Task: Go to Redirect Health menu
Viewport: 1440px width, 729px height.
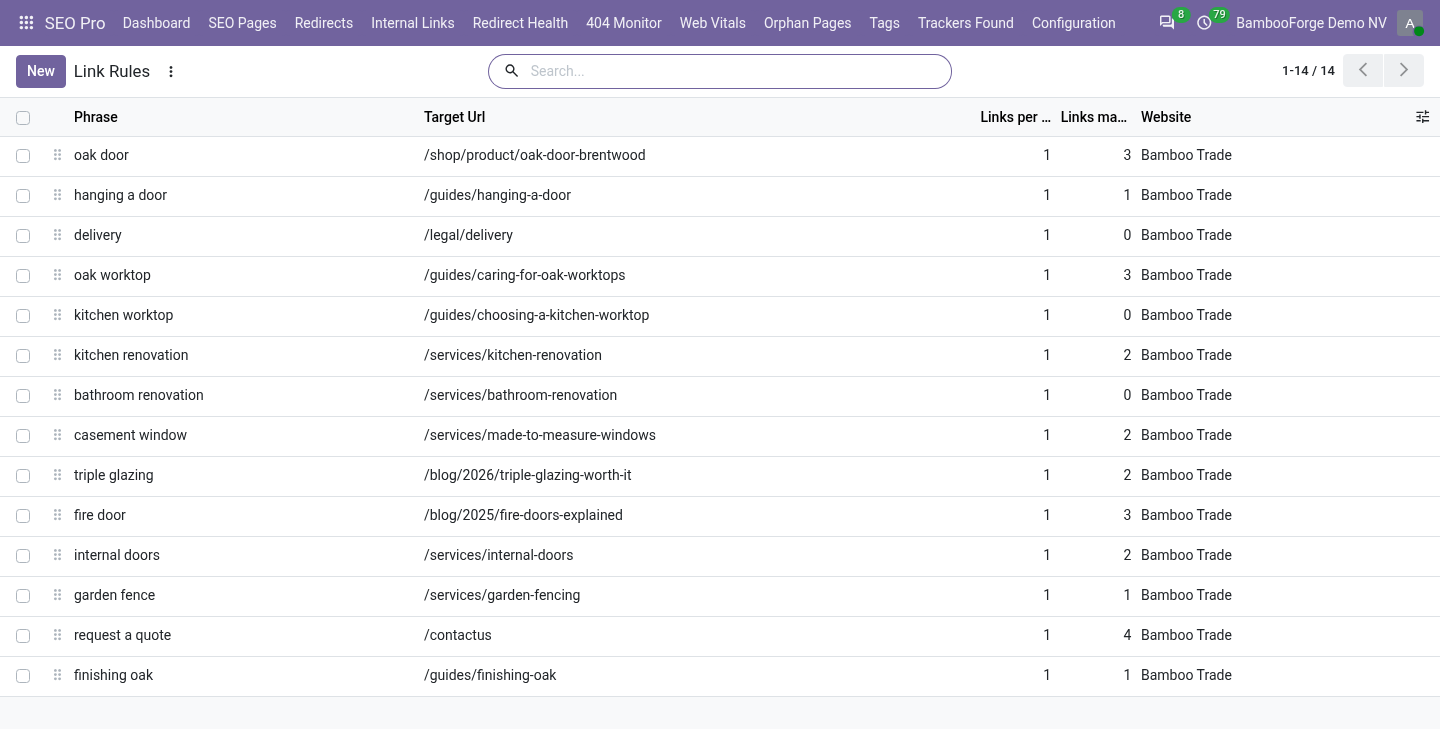Action: point(520,23)
